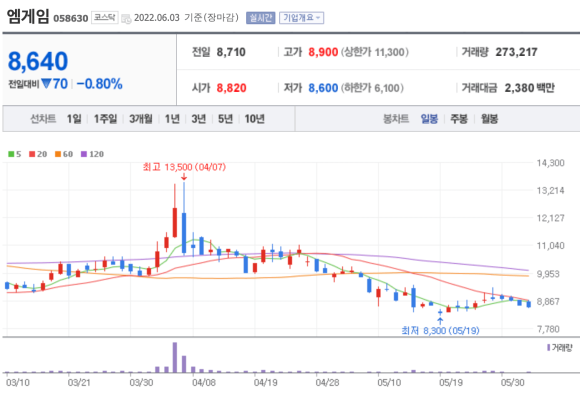The width and height of the screenshot is (580, 395).
Task: Click the stock code 058630
Action: tap(71, 18)
